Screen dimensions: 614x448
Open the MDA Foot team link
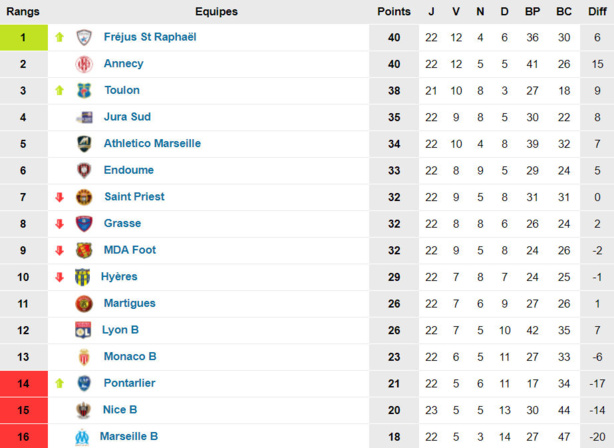tap(130, 250)
